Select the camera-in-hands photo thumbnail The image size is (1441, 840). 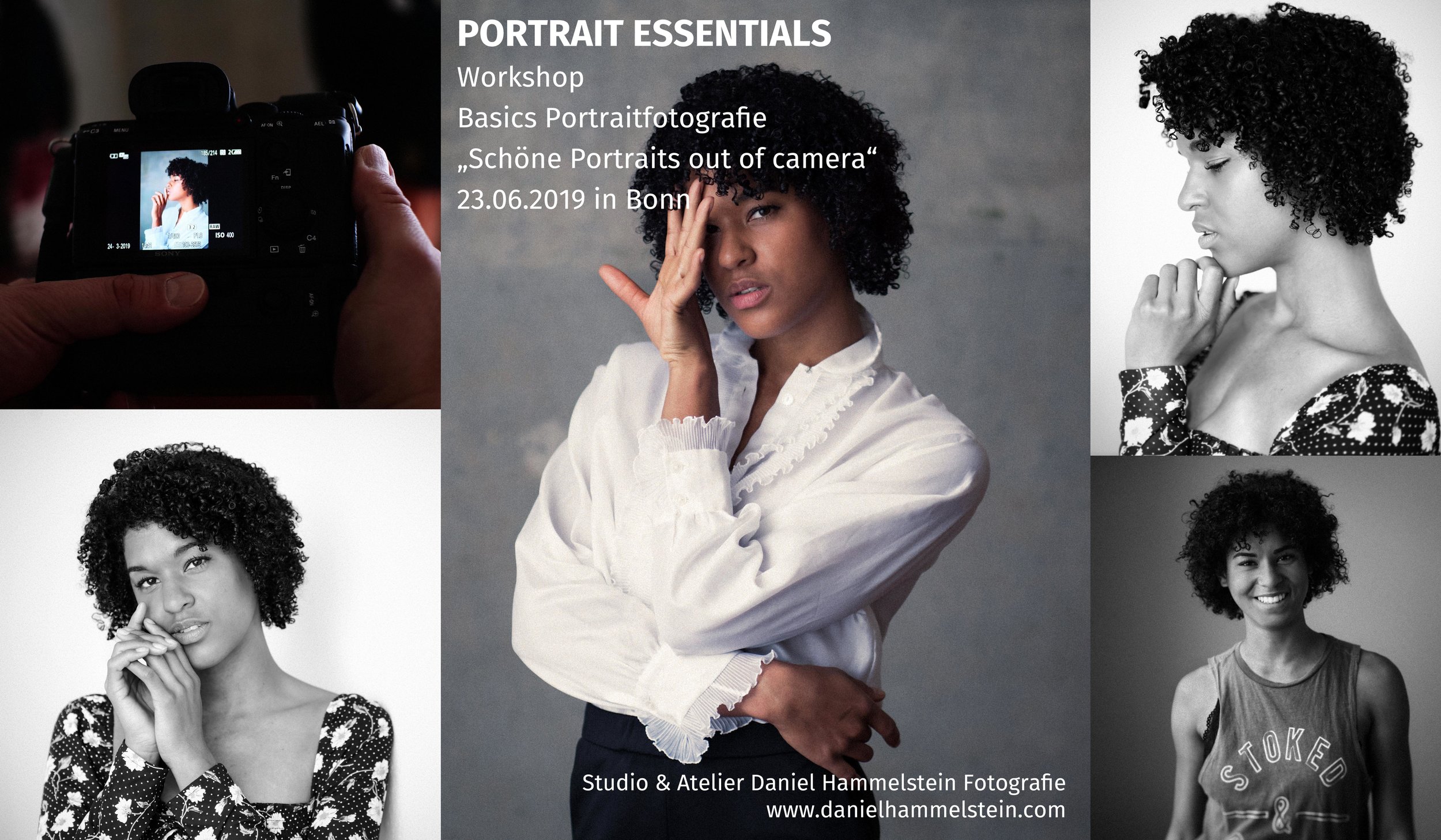click(220, 204)
